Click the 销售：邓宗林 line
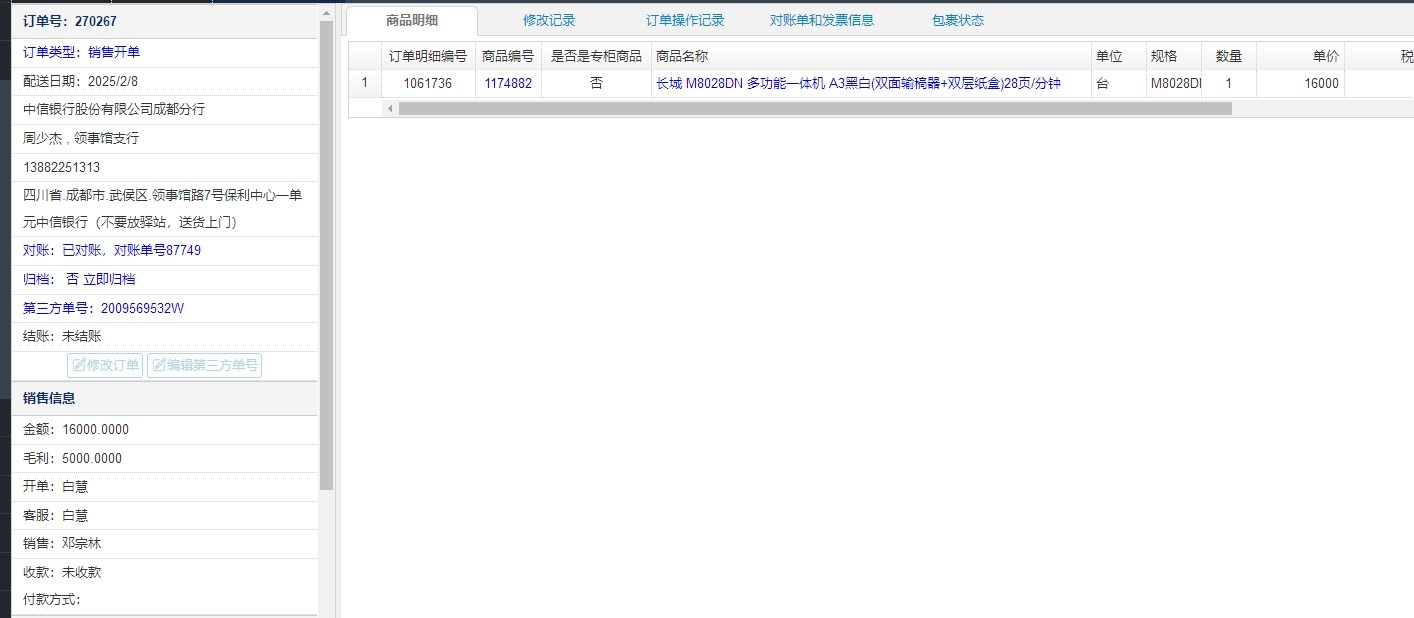The image size is (1414, 618). pos(62,543)
